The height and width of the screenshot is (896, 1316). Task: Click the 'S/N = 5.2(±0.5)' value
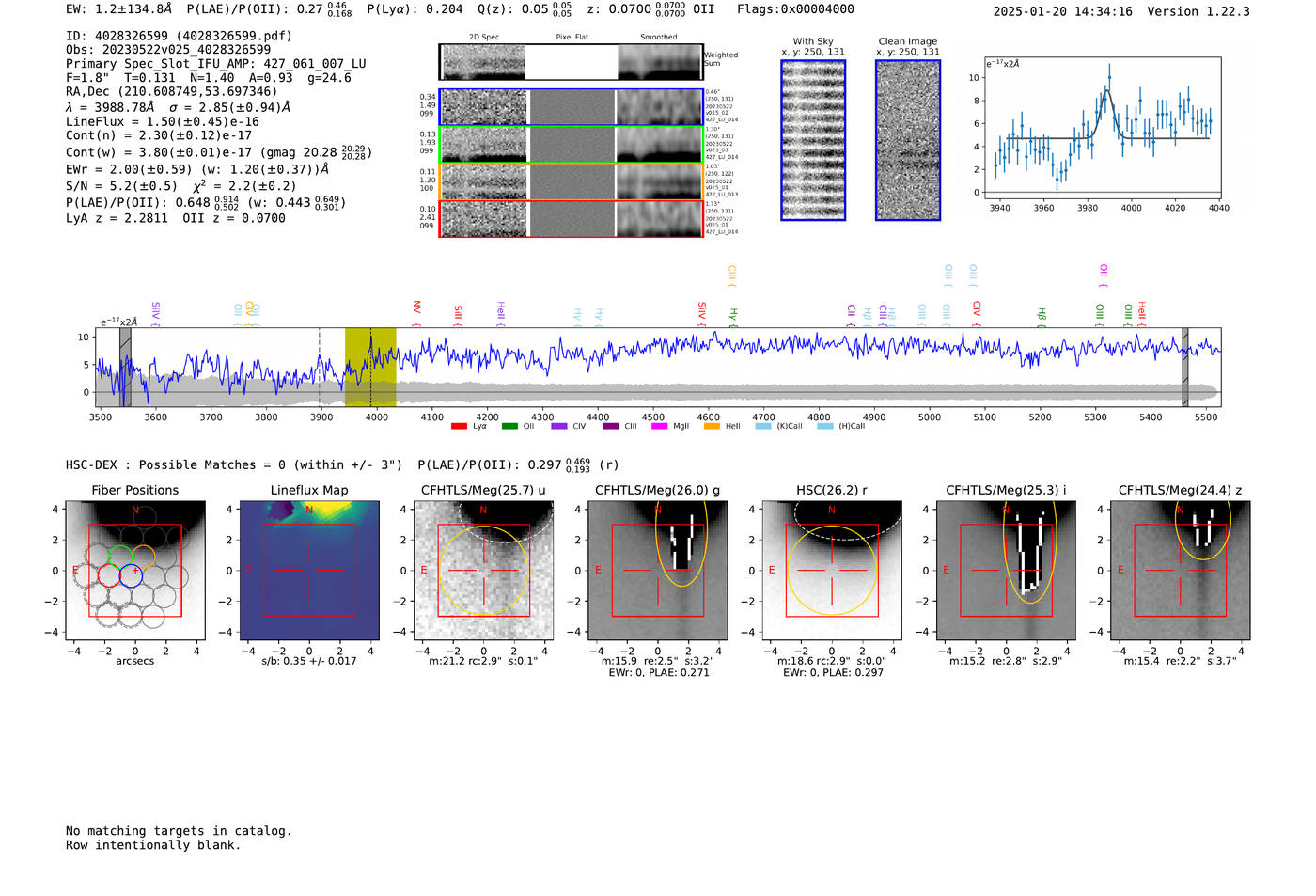point(121,186)
